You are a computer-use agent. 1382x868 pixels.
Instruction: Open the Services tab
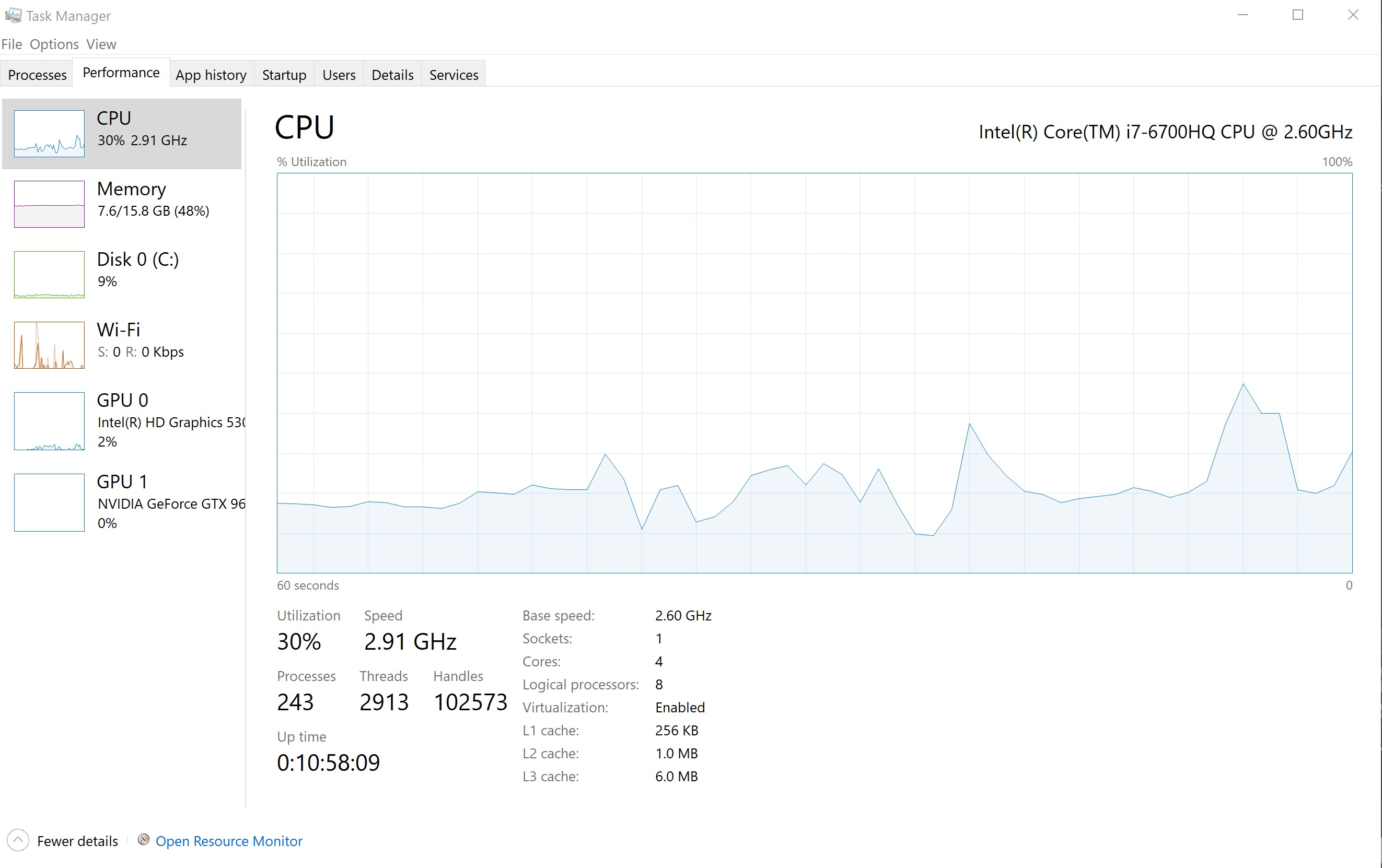454,75
